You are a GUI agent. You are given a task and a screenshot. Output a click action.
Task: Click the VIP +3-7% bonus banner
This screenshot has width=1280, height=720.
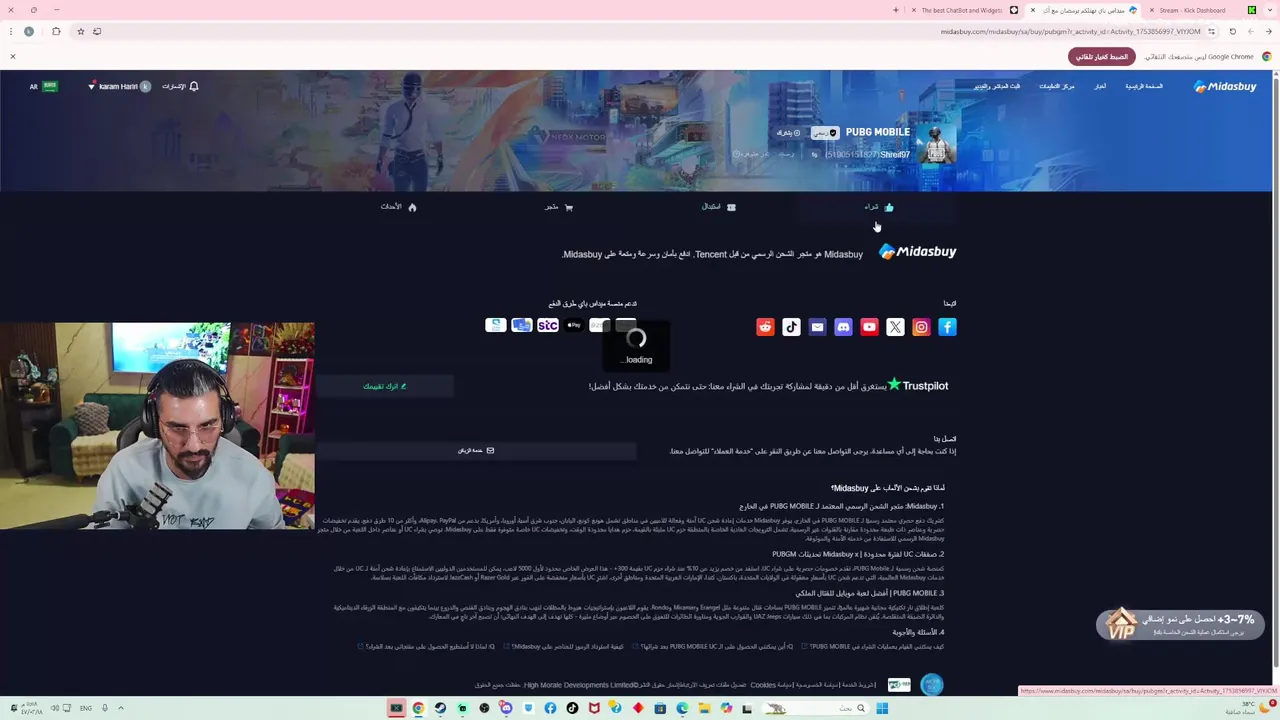coord(1179,624)
